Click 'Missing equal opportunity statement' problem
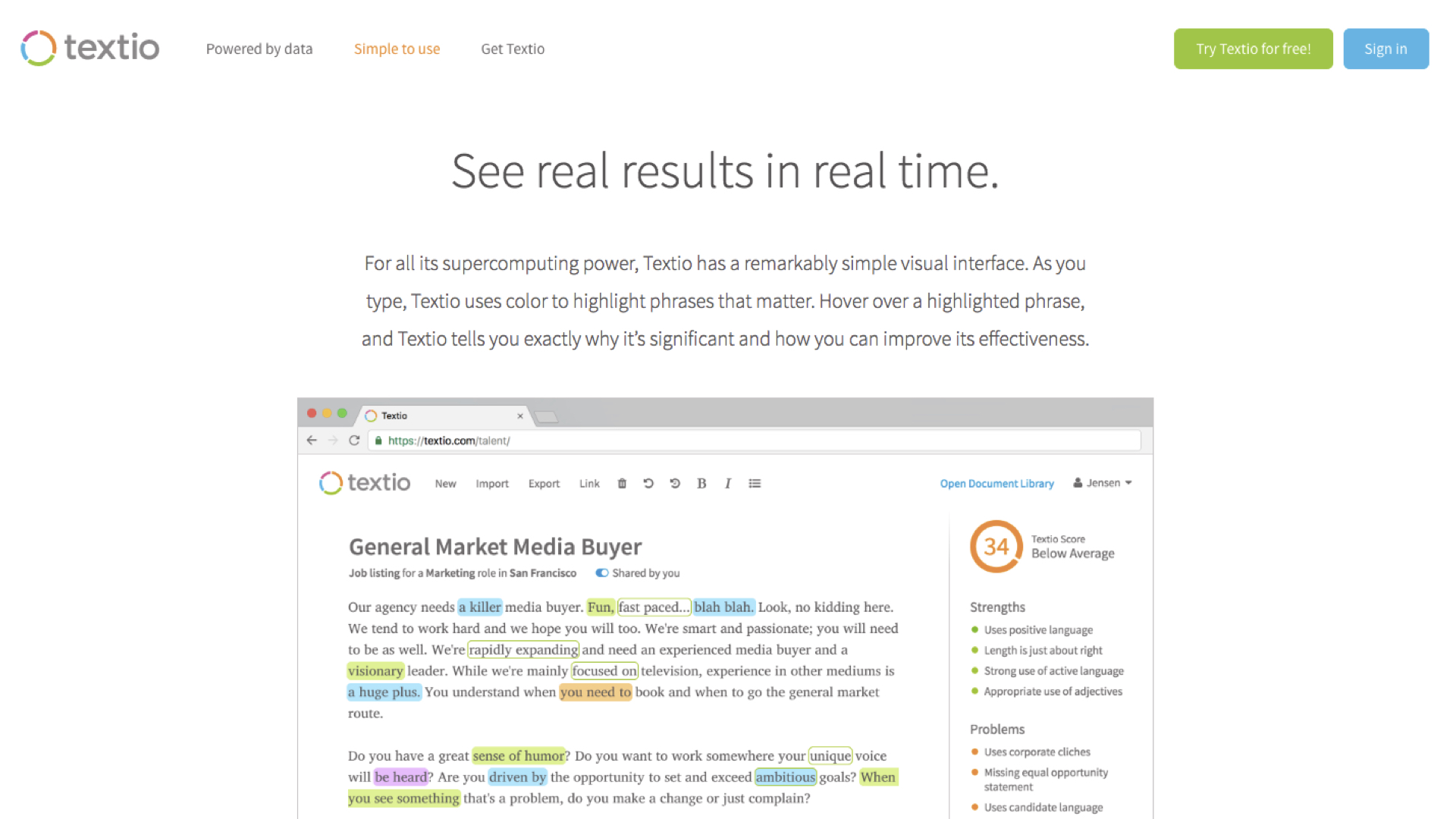Screen dimensions: 1456x819 [x=1046, y=779]
